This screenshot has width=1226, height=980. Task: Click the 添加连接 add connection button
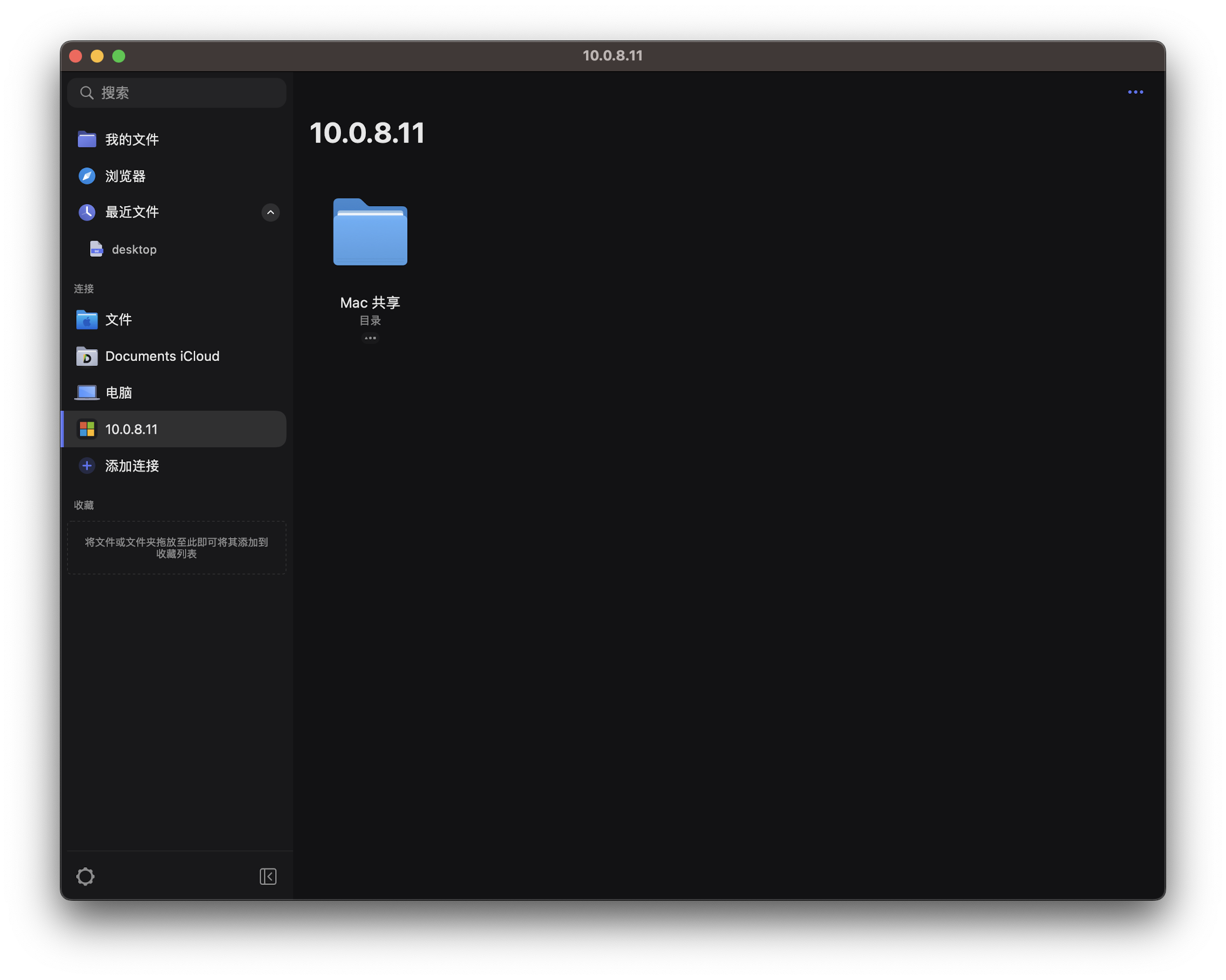[x=131, y=466]
